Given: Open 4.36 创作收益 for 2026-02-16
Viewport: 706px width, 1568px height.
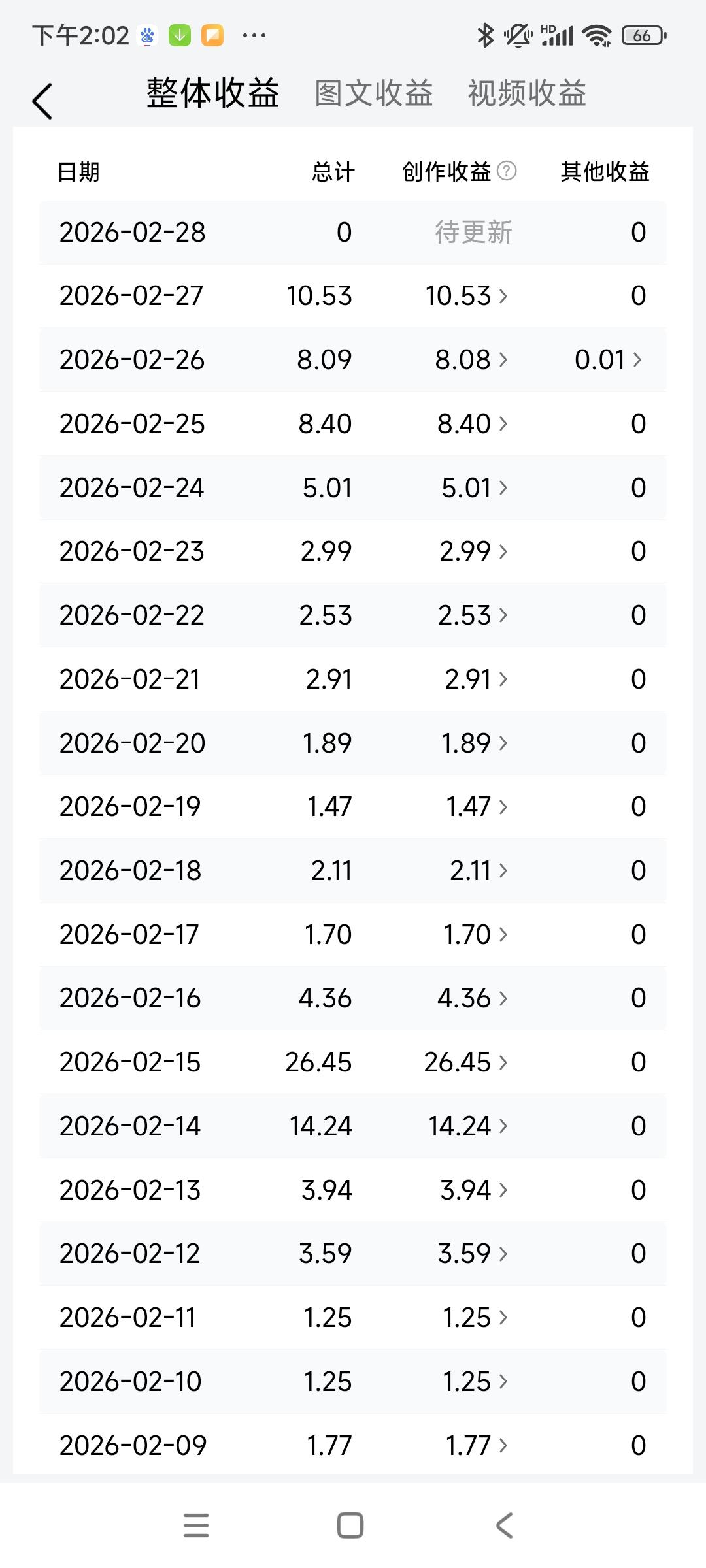Looking at the screenshot, I should click(x=472, y=998).
